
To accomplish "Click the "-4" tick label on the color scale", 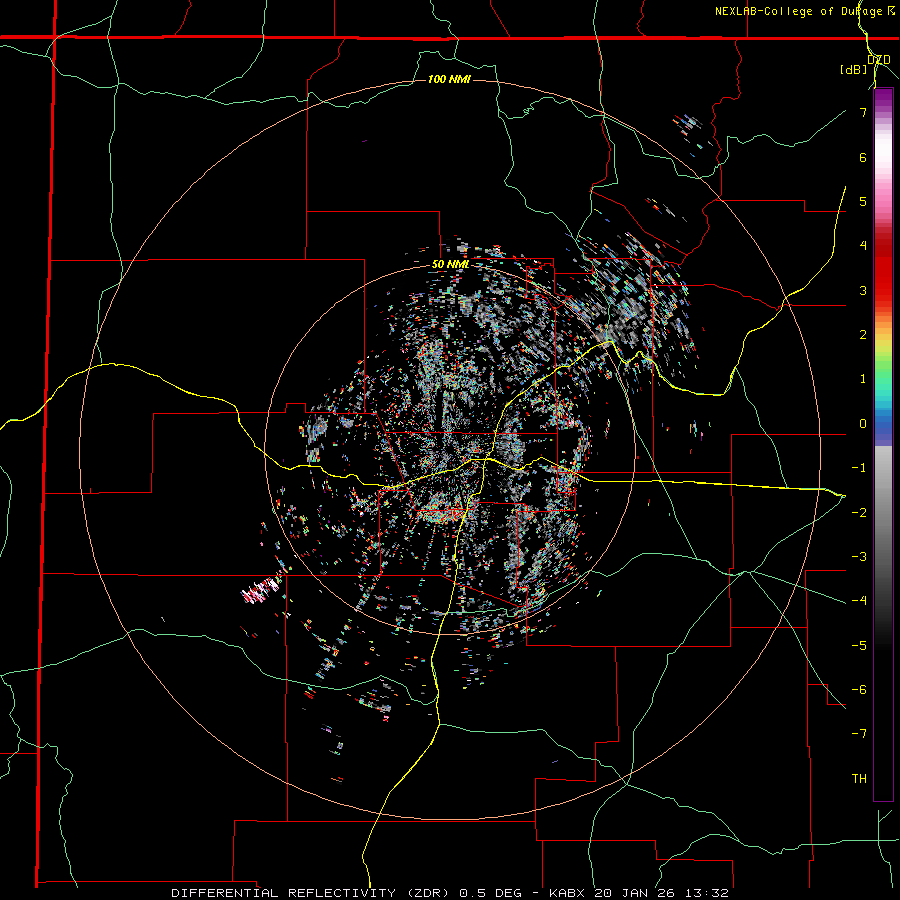I will tap(859, 601).
